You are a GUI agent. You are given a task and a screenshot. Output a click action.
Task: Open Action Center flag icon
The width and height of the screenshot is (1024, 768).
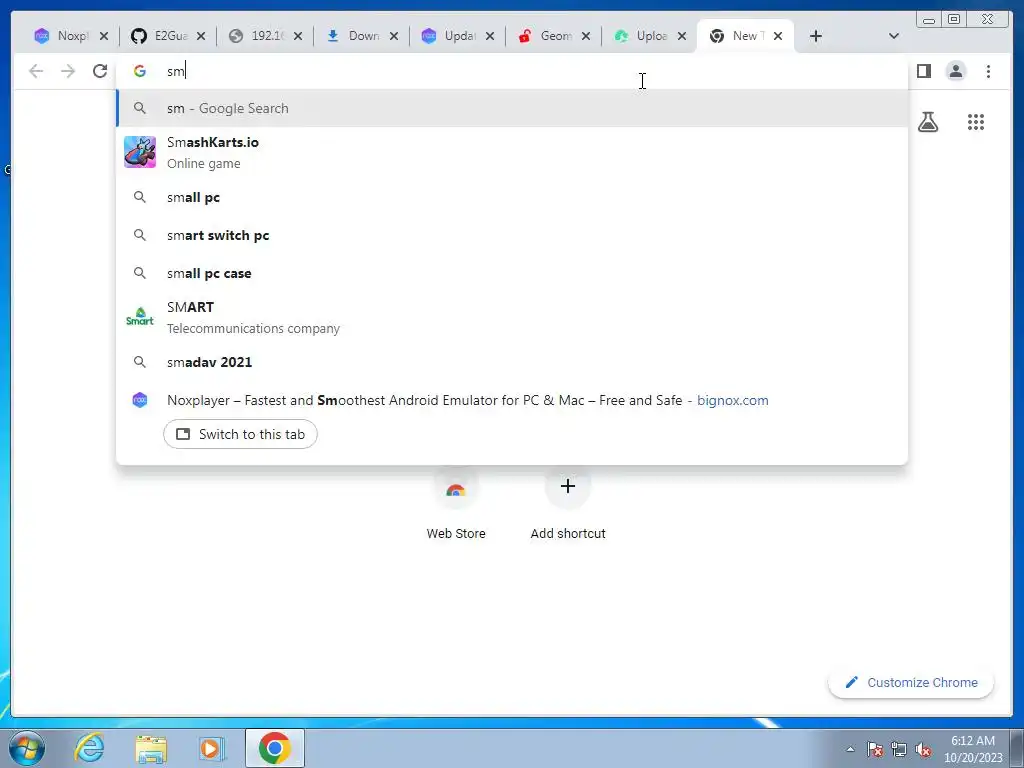click(x=875, y=749)
